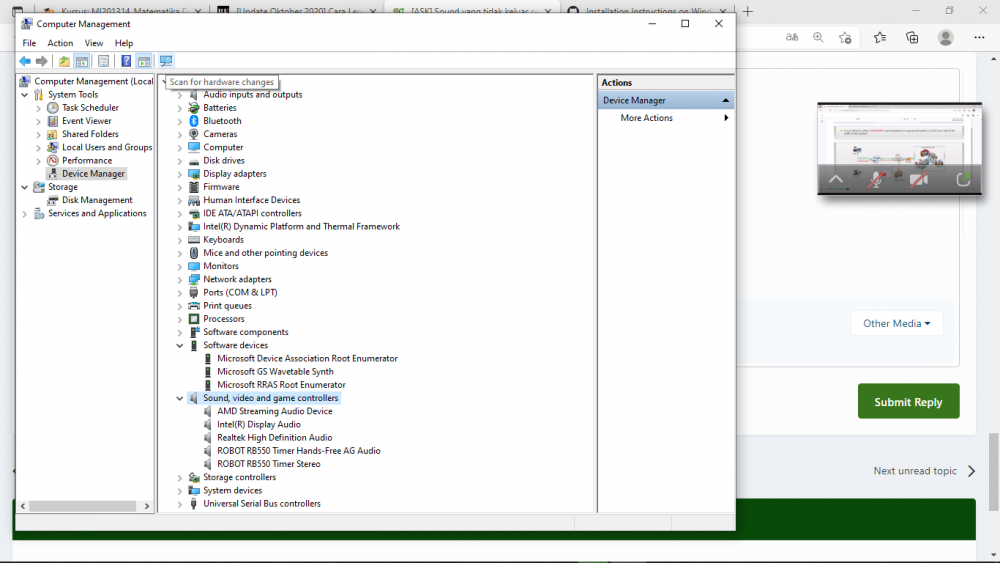The image size is (1000, 563).
Task: Select ROBOT RB550 Timer Stereo device
Action: point(268,464)
